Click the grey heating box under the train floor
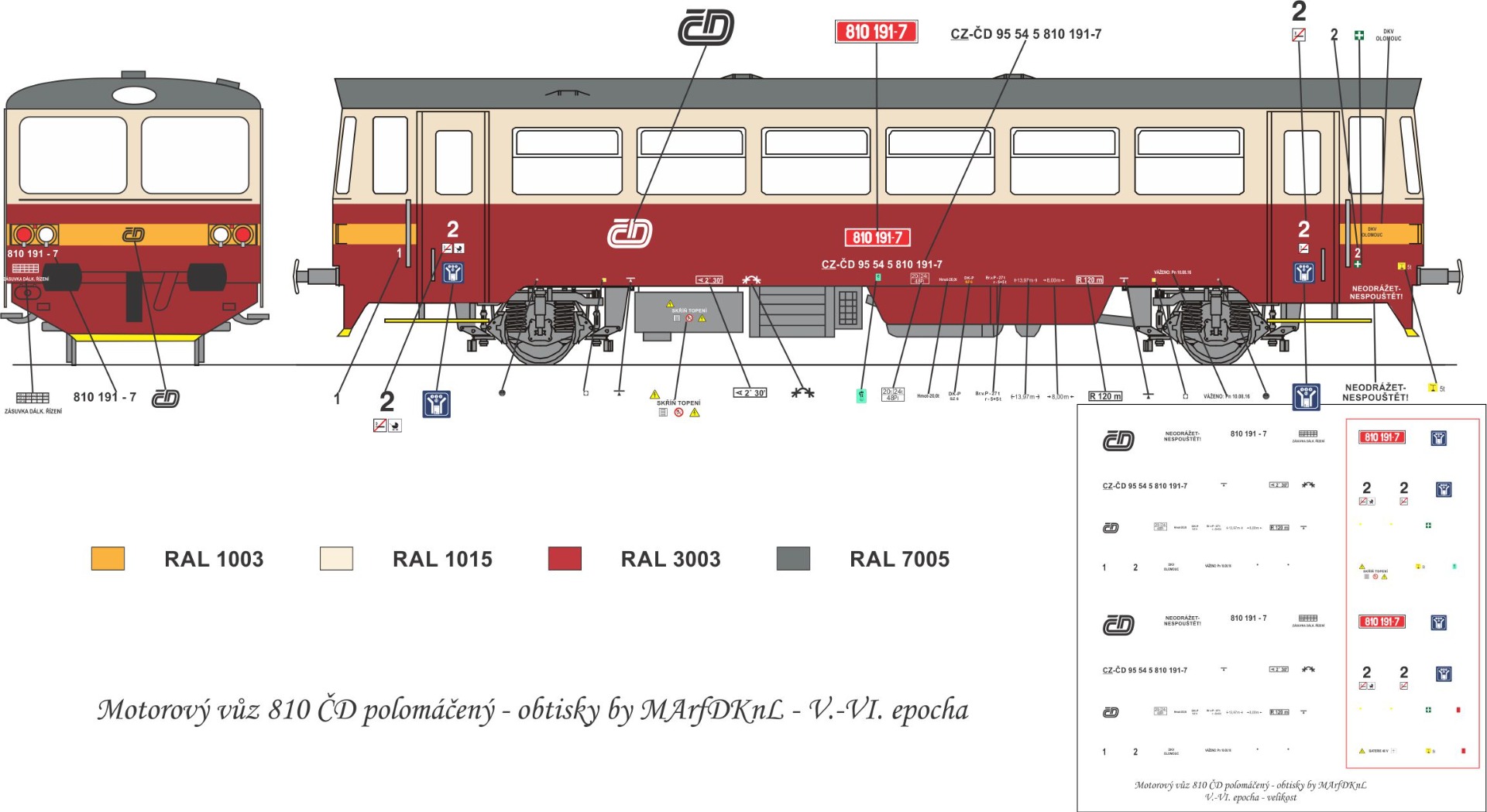The height and width of the screenshot is (812, 1487). click(689, 312)
